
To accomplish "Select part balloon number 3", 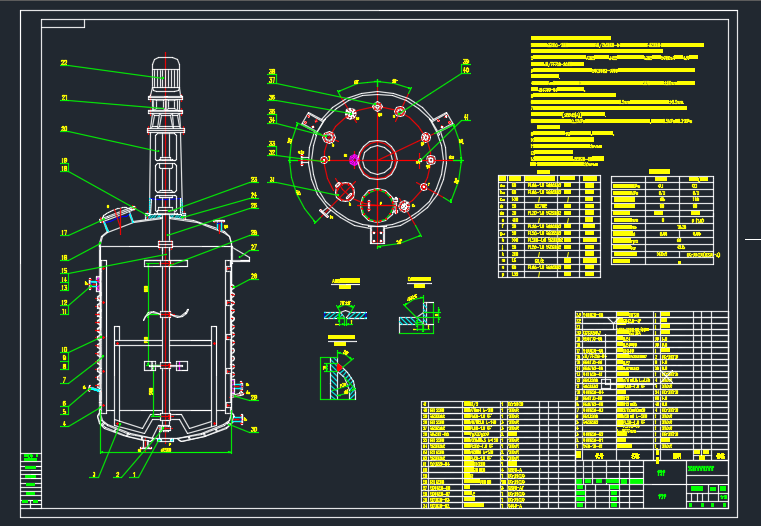I will [x=94, y=475].
